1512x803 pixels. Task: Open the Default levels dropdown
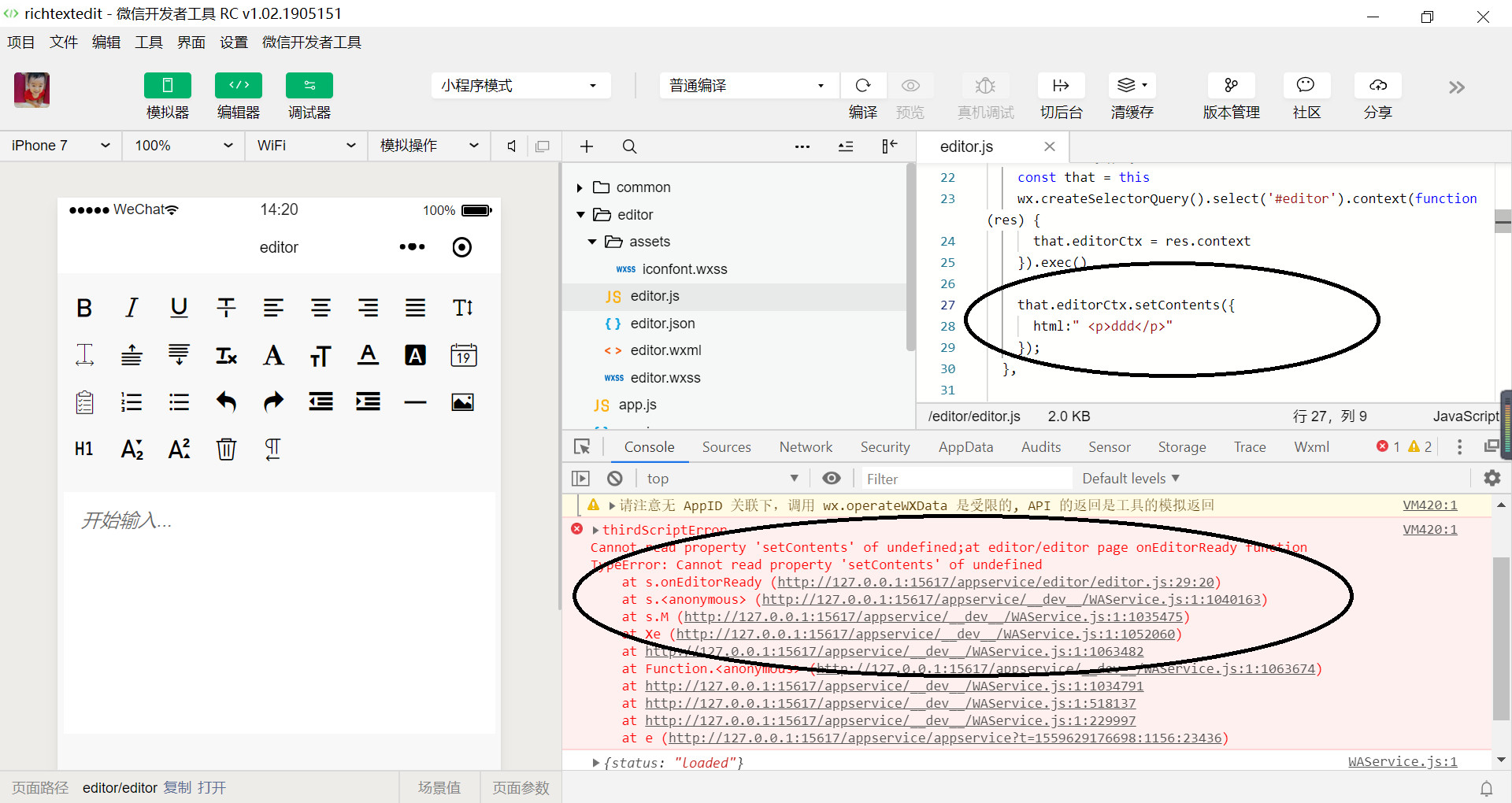[1131, 479]
